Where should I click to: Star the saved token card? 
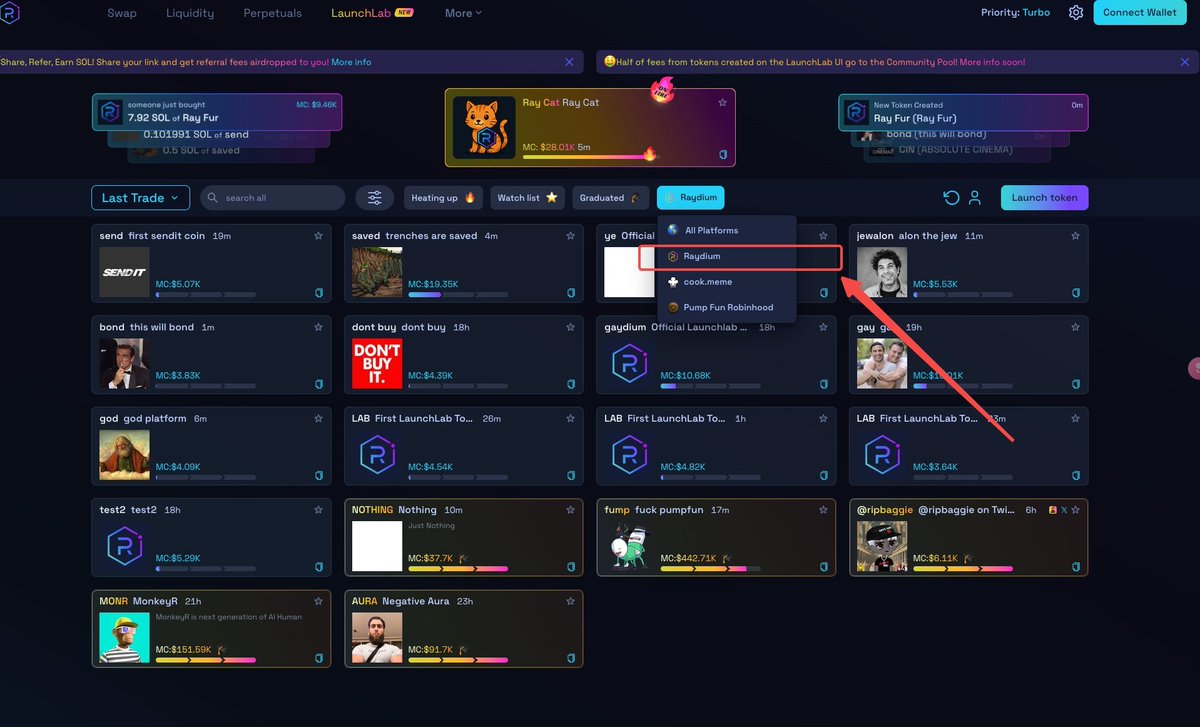[x=570, y=236]
